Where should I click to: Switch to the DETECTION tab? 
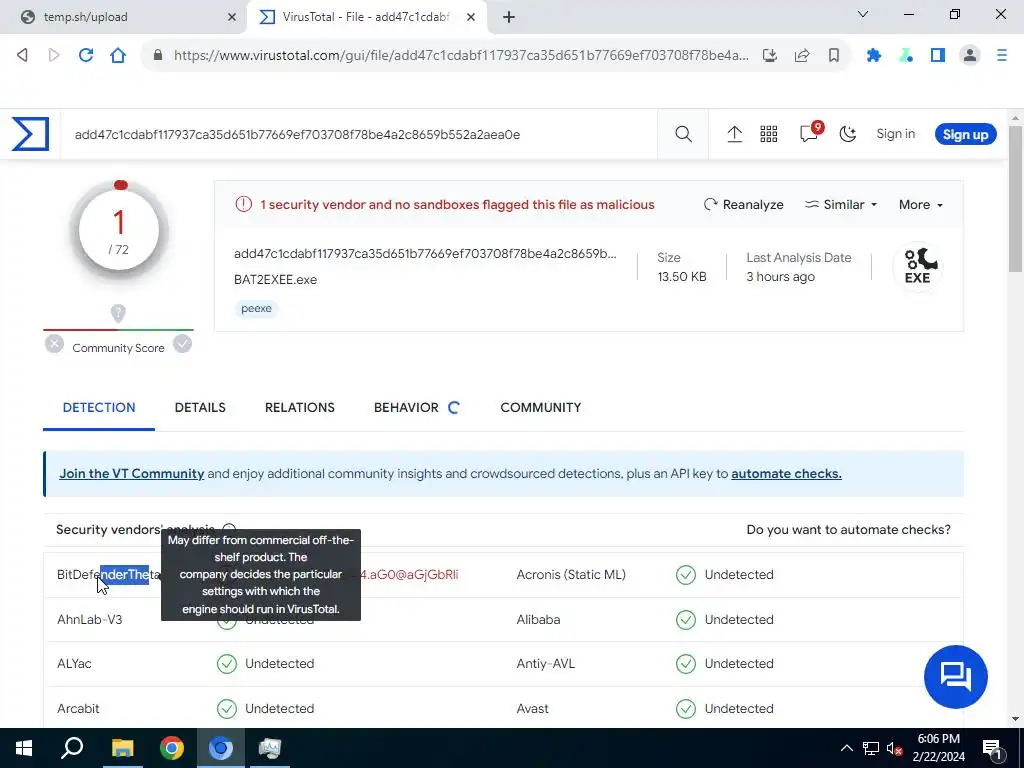tap(99, 408)
